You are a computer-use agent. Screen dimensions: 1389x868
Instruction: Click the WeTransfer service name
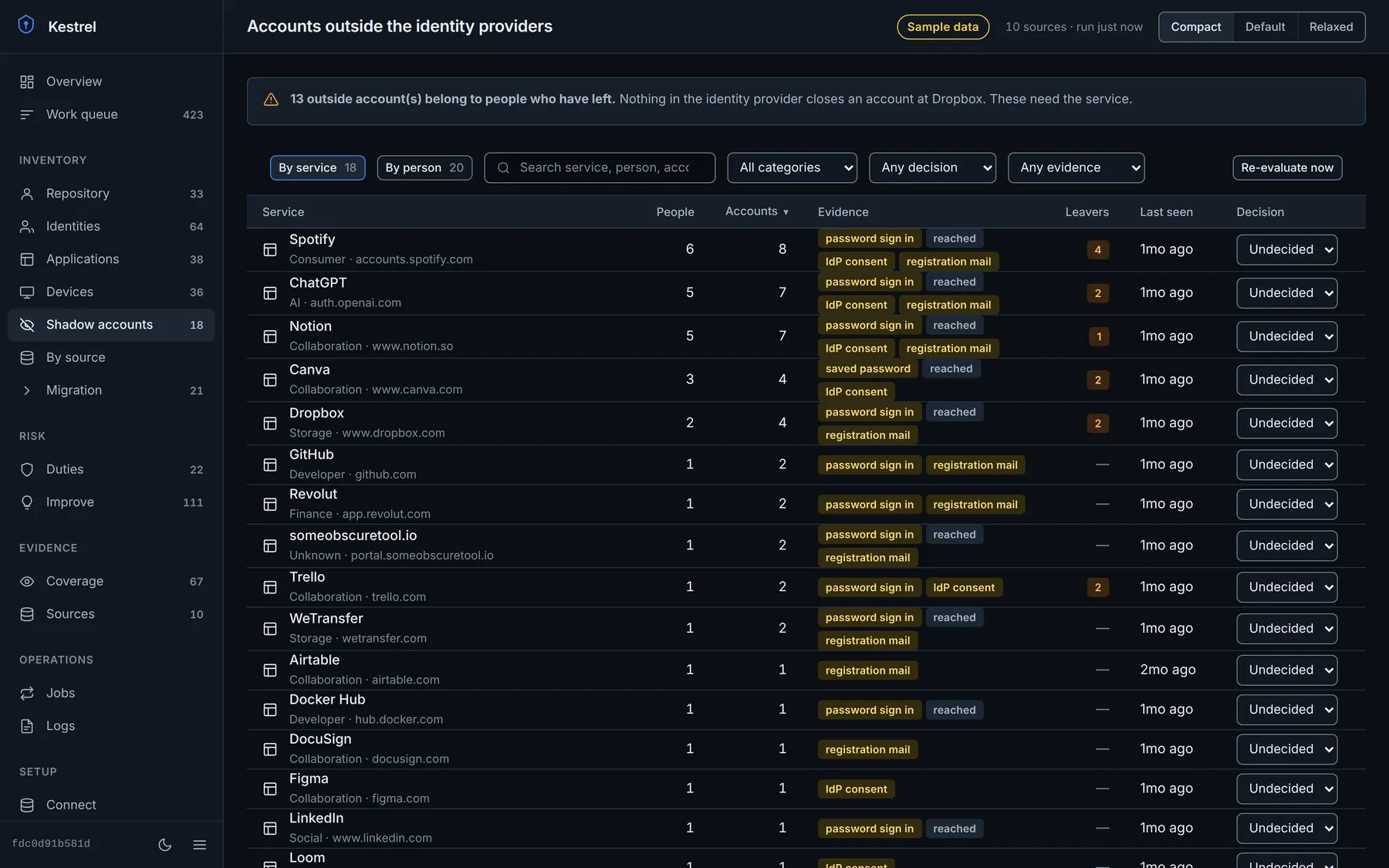(x=326, y=619)
